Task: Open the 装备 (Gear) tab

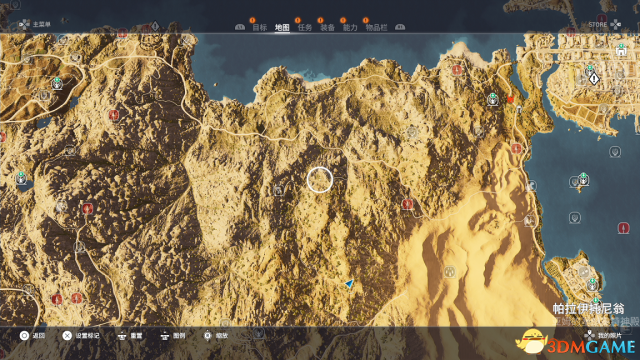Action: [327, 27]
